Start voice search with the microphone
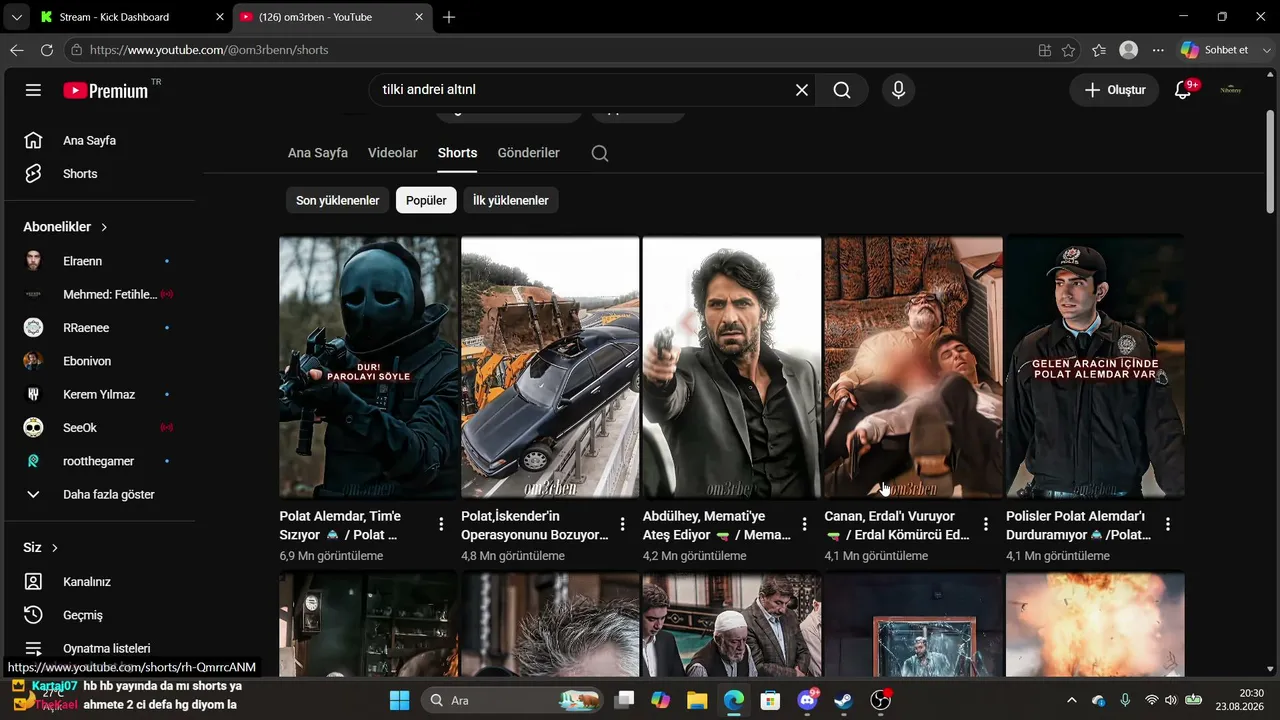 [898, 90]
